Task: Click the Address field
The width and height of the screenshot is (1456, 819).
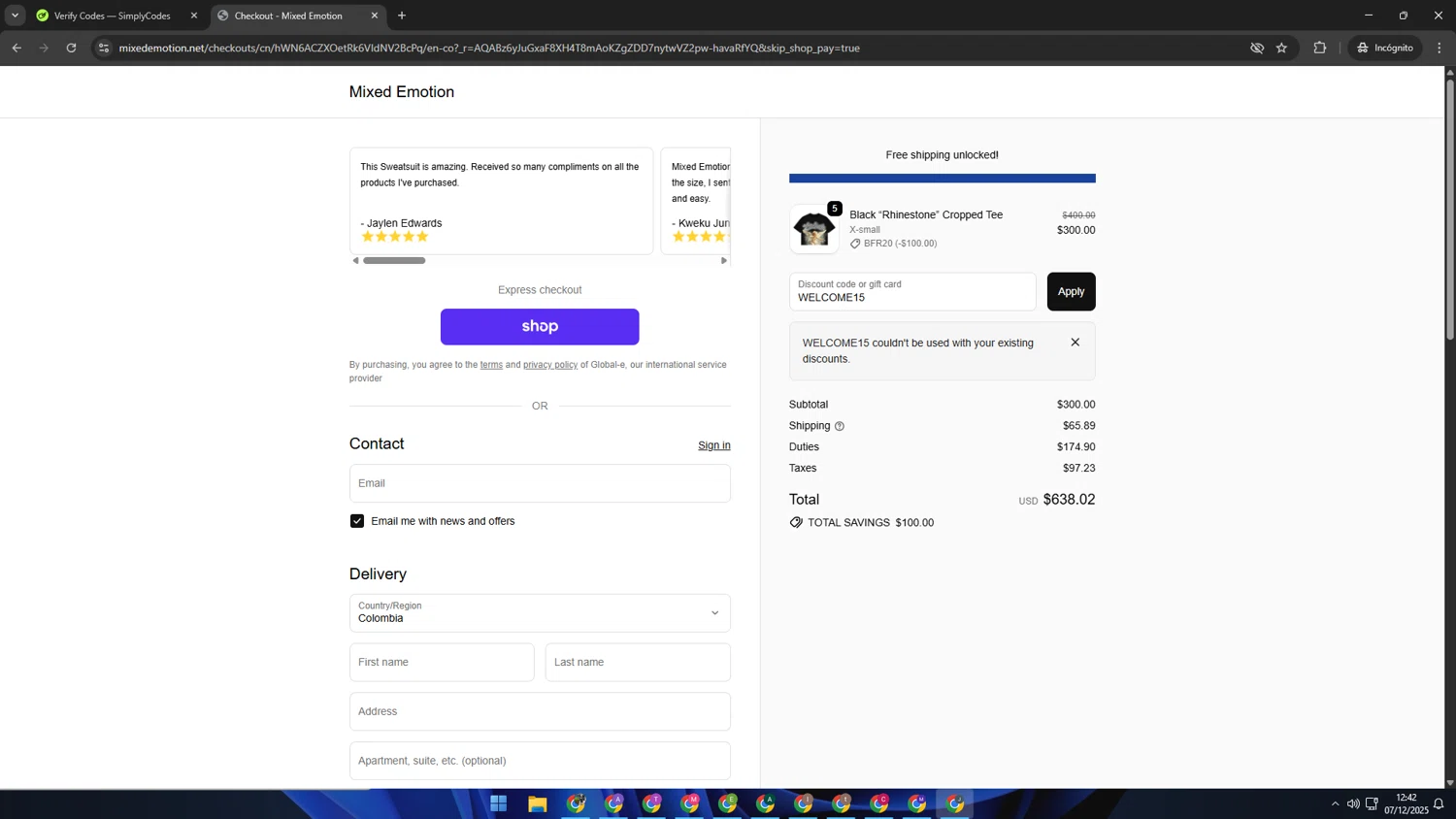Action: (x=540, y=711)
